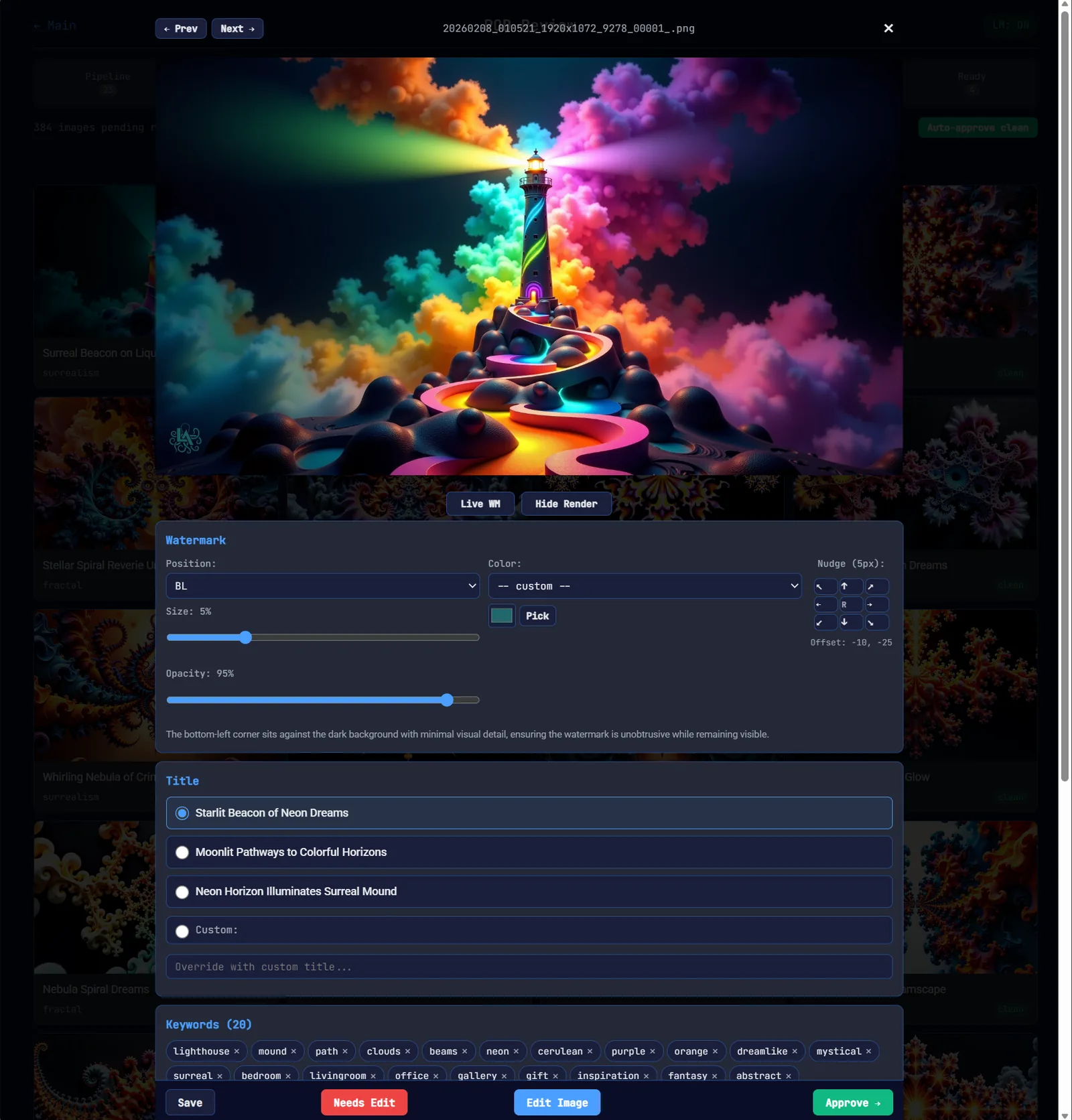
Task: Nudge watermark up-right with diagonal arrow
Action: click(877, 587)
